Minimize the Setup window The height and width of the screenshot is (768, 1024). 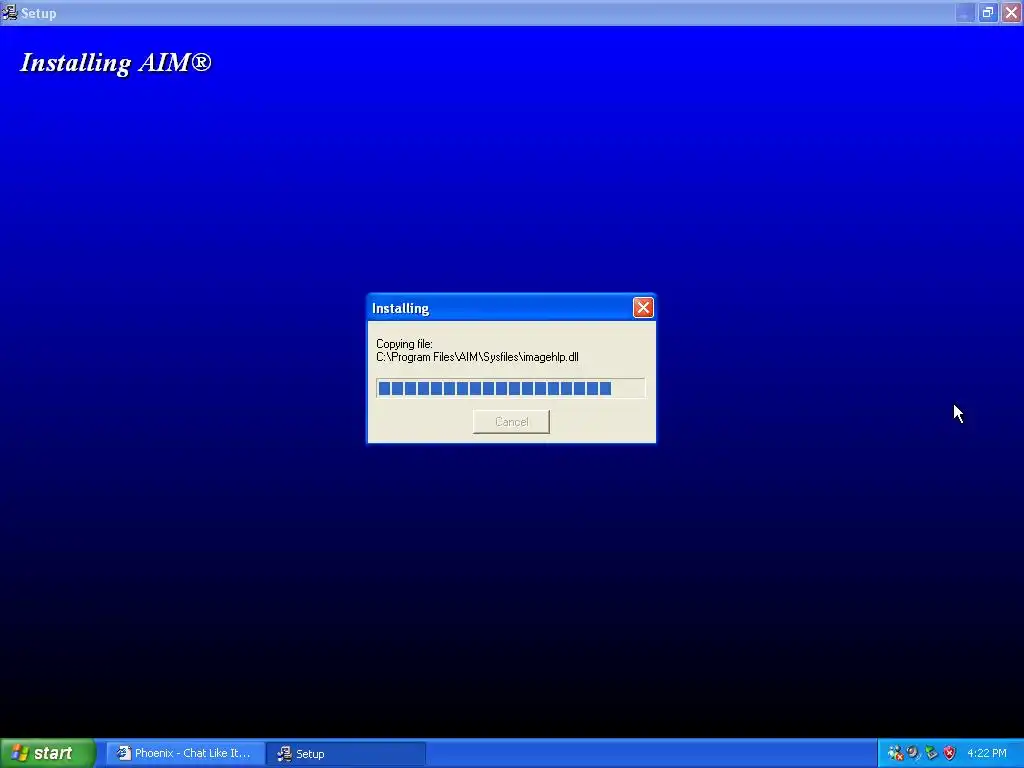(965, 12)
